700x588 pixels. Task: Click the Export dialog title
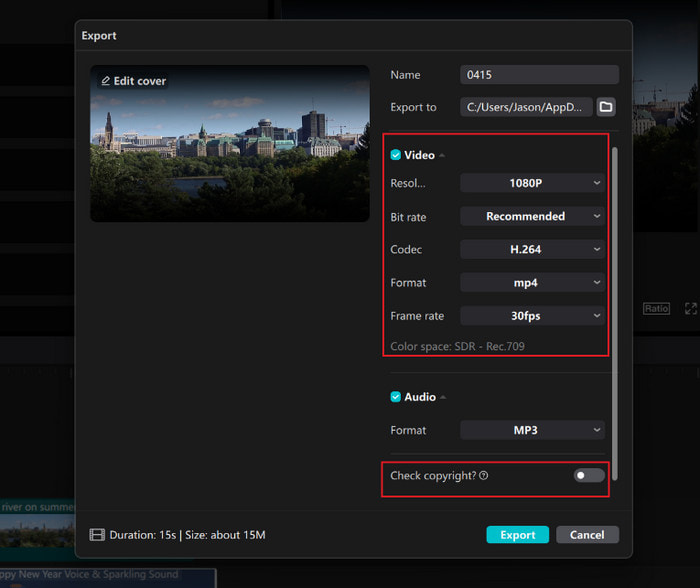point(99,36)
